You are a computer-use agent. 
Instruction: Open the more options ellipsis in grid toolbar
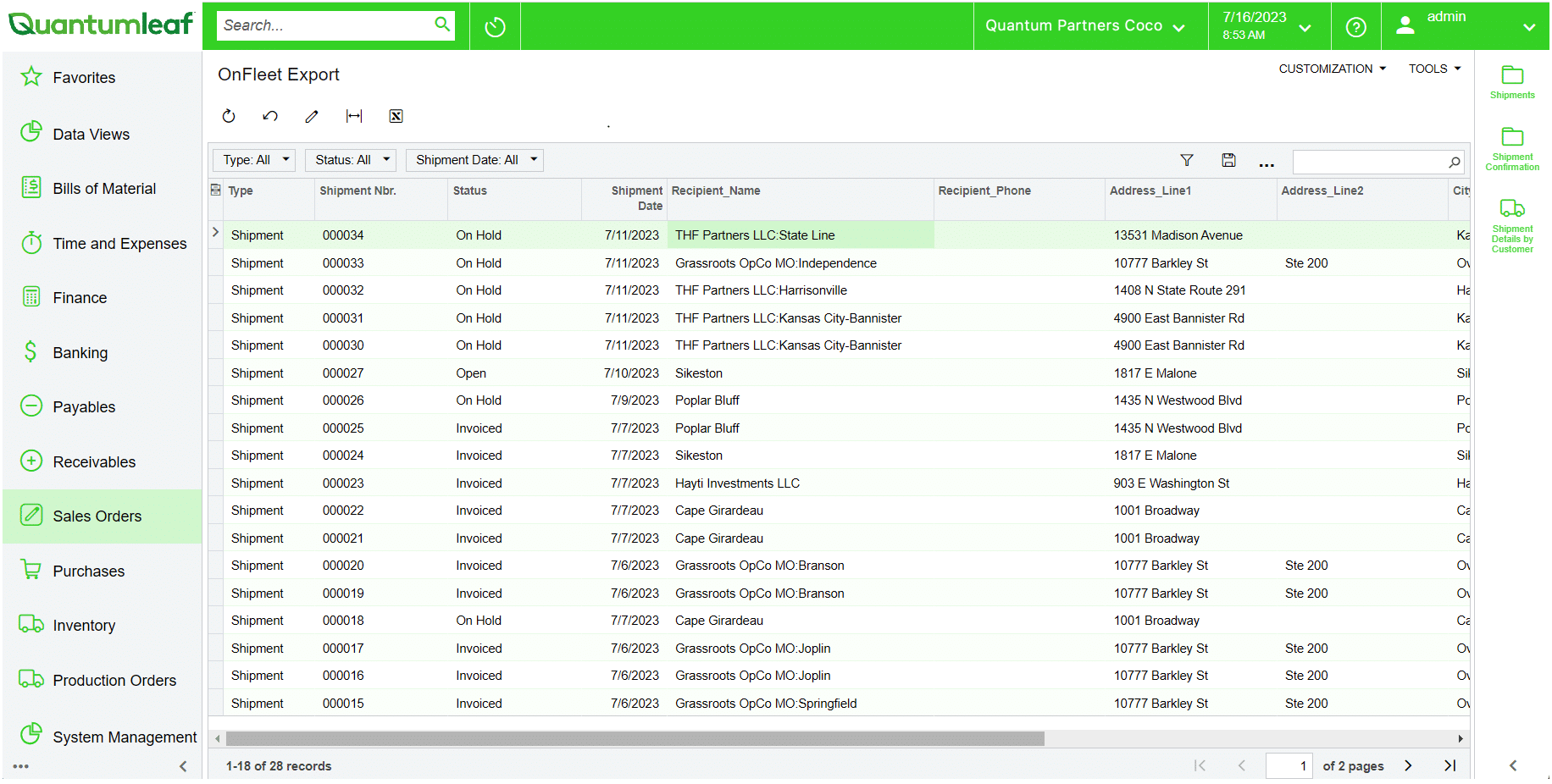pyautogui.click(x=1267, y=164)
